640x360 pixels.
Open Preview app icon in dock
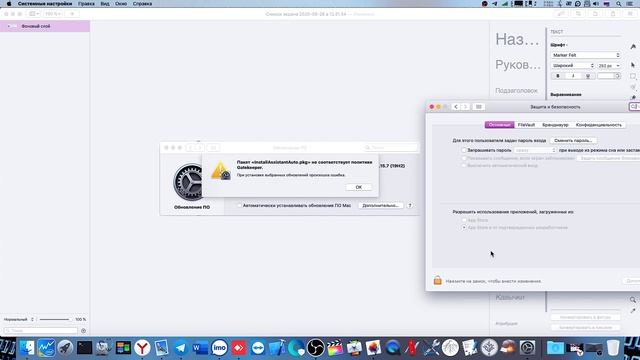161,348
